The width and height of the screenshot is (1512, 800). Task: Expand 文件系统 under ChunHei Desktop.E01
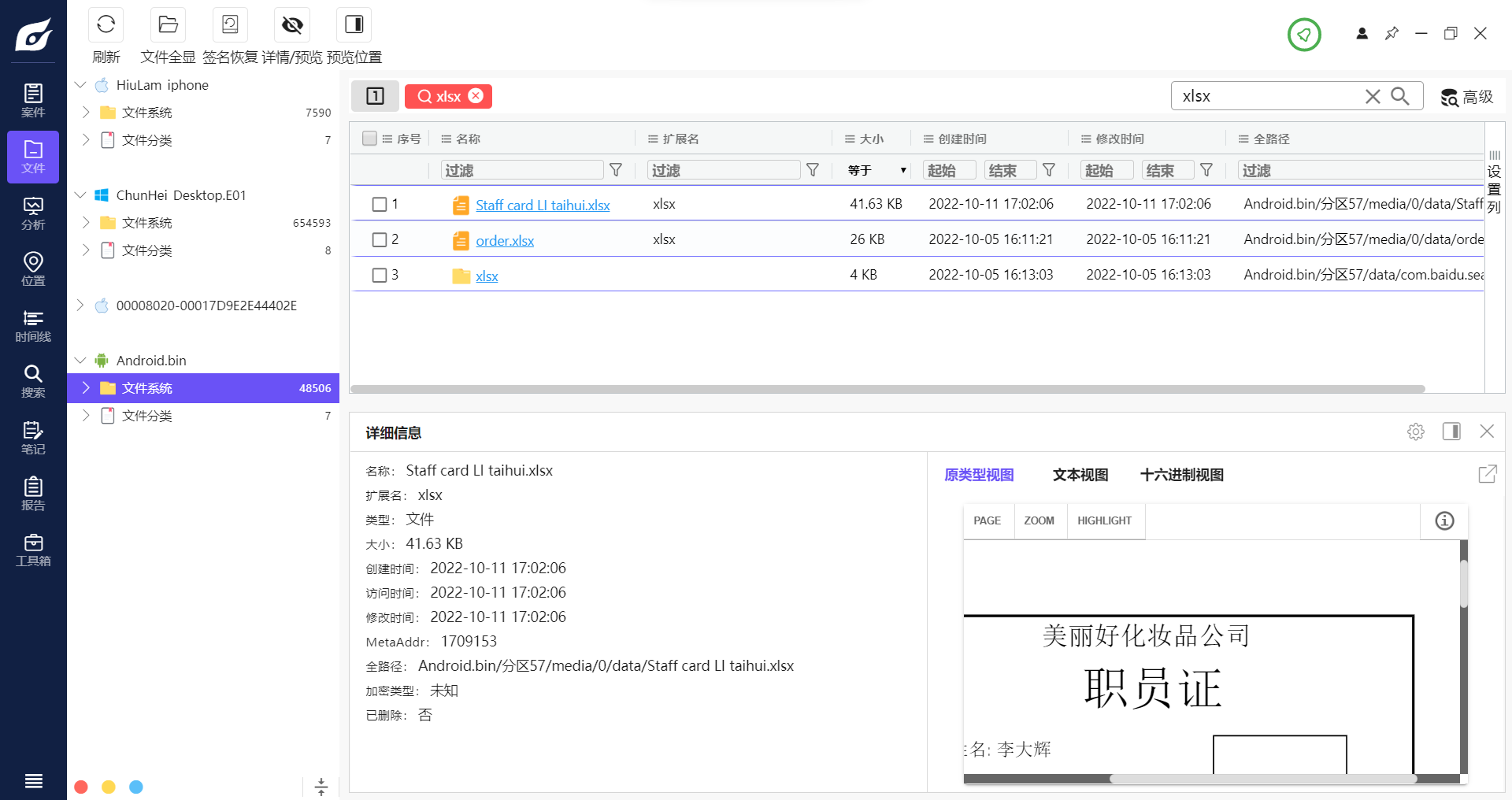(86, 222)
